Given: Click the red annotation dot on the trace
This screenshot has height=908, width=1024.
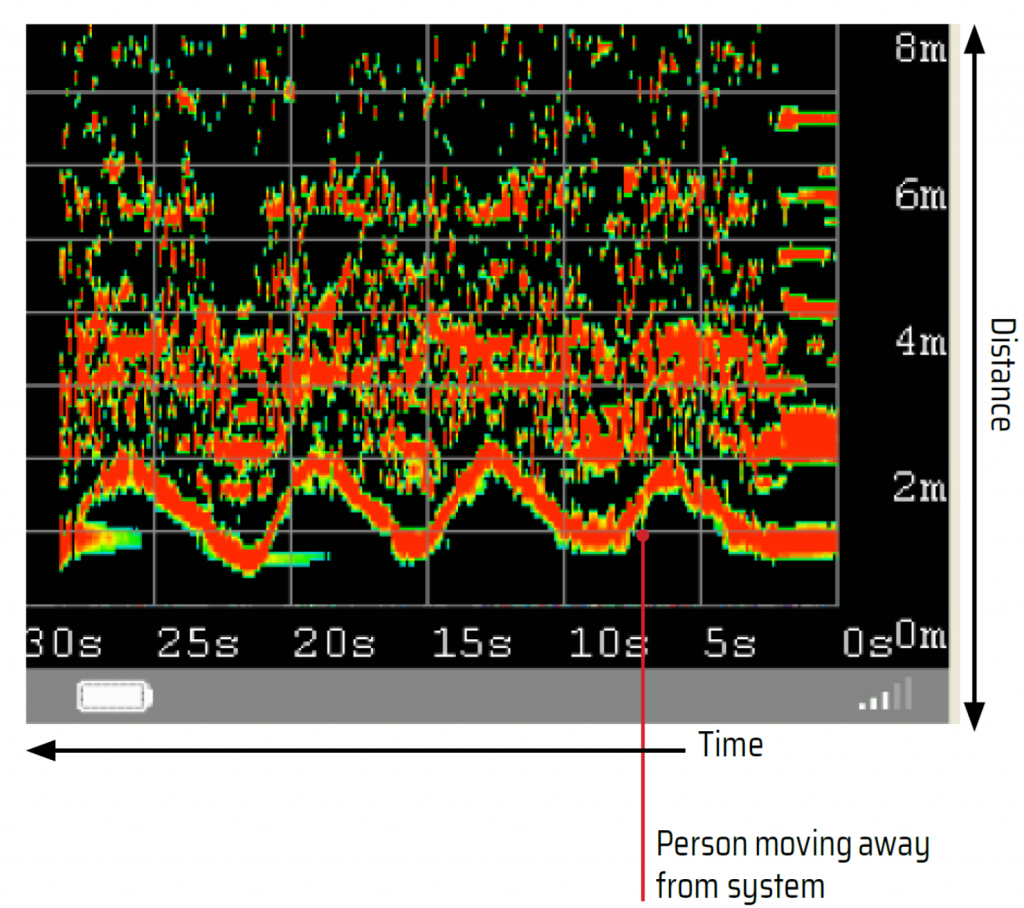Looking at the screenshot, I should [x=643, y=536].
